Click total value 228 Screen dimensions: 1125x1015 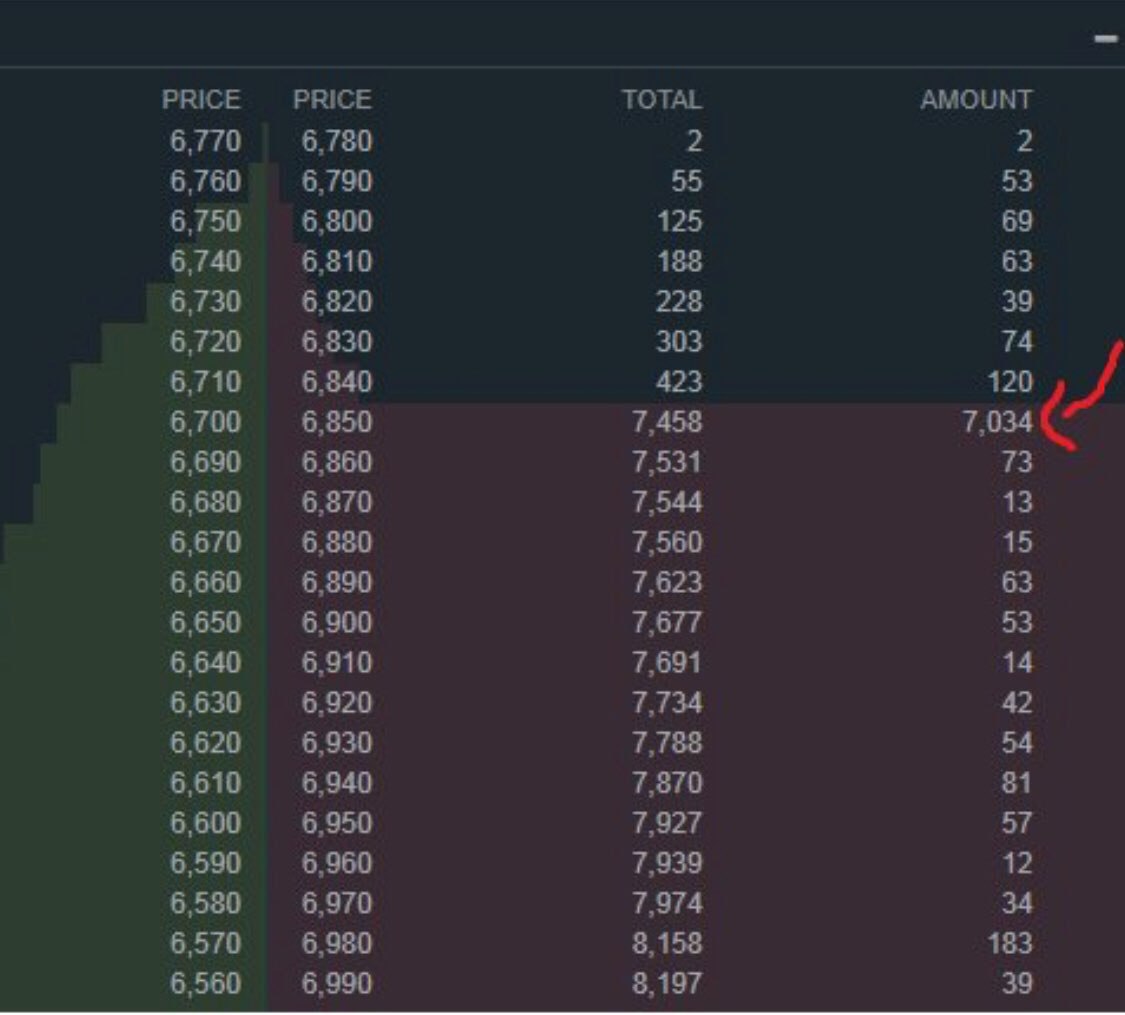pos(679,302)
